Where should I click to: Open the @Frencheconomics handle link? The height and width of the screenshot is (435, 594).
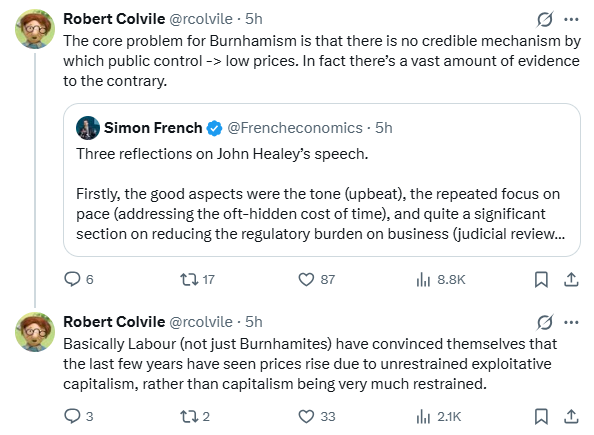point(295,128)
